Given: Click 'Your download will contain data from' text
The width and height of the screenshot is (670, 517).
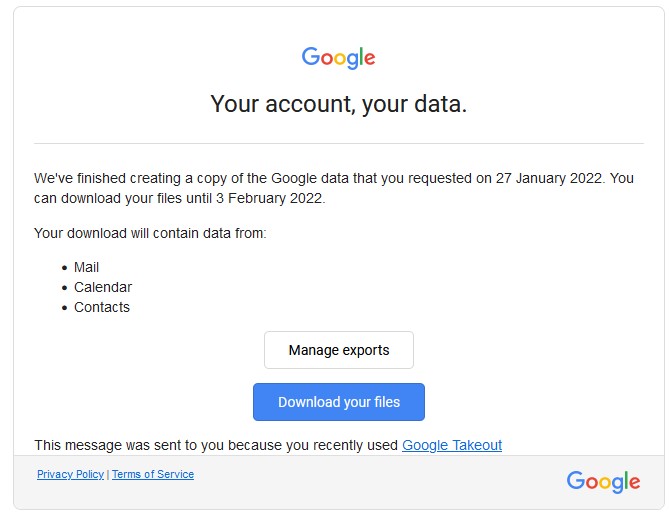Looking at the screenshot, I should click(x=150, y=233).
